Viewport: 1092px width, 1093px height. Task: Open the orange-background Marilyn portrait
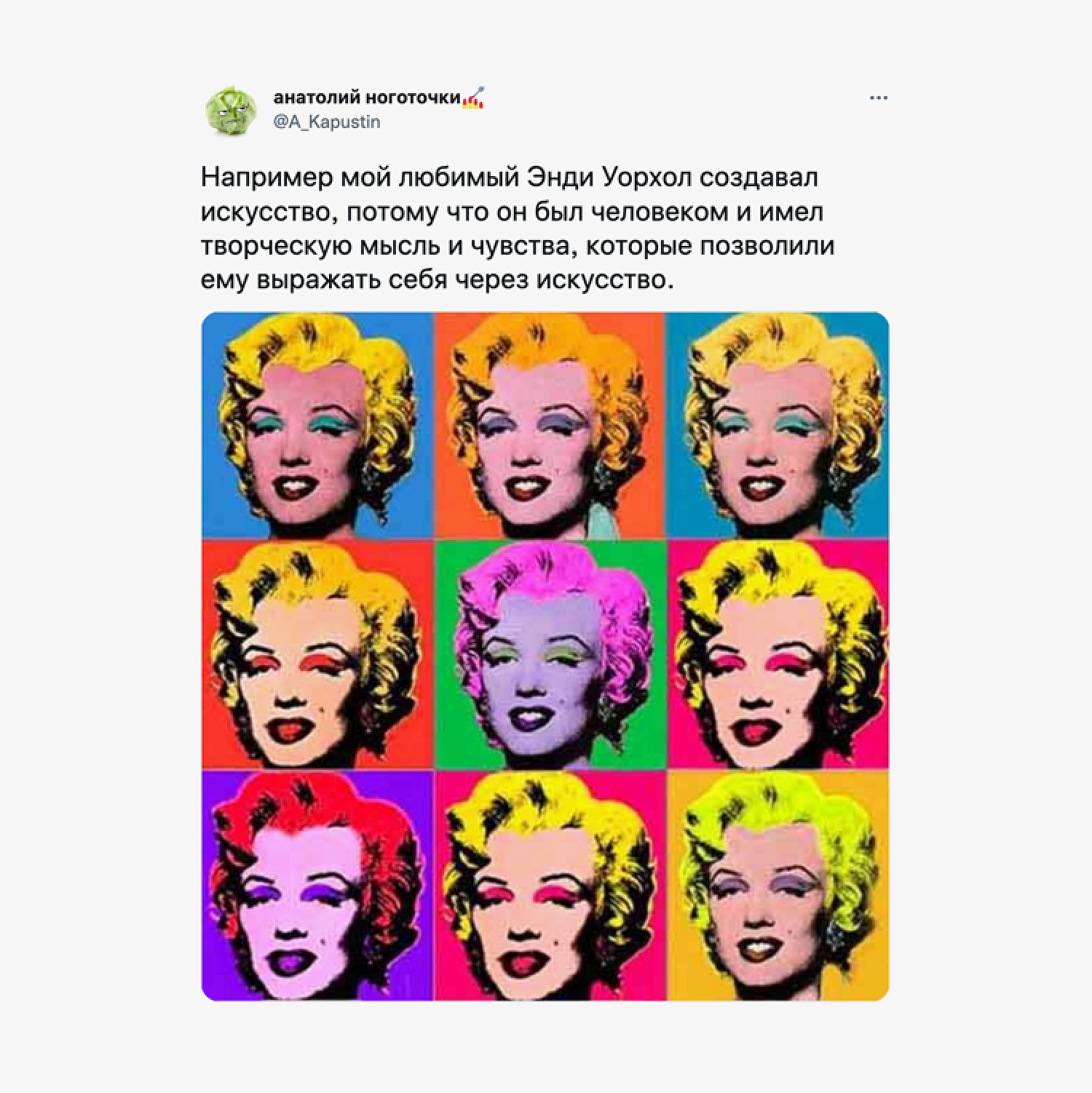point(550,425)
